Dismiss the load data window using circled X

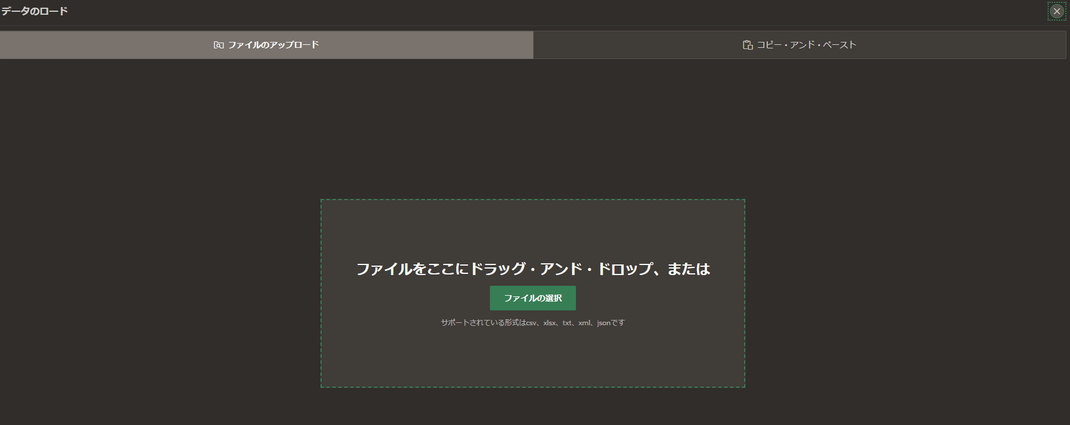click(1056, 11)
